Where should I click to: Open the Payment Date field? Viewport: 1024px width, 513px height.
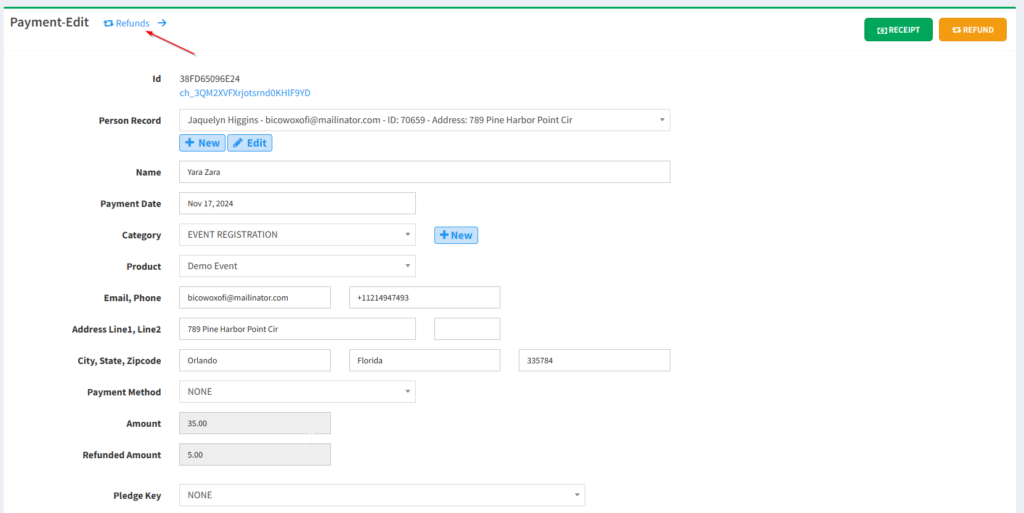tap(297, 203)
